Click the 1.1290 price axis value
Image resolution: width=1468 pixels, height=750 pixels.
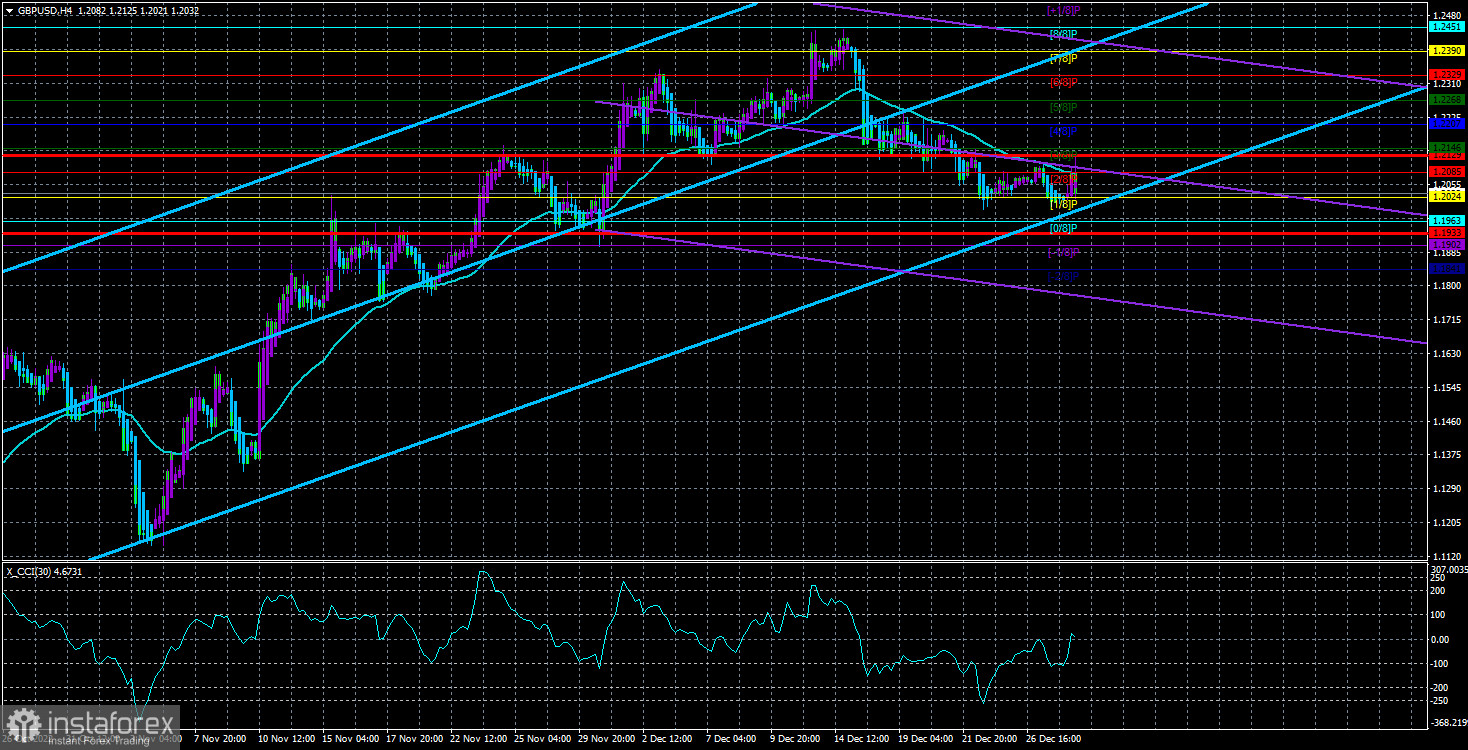pyautogui.click(x=1447, y=489)
